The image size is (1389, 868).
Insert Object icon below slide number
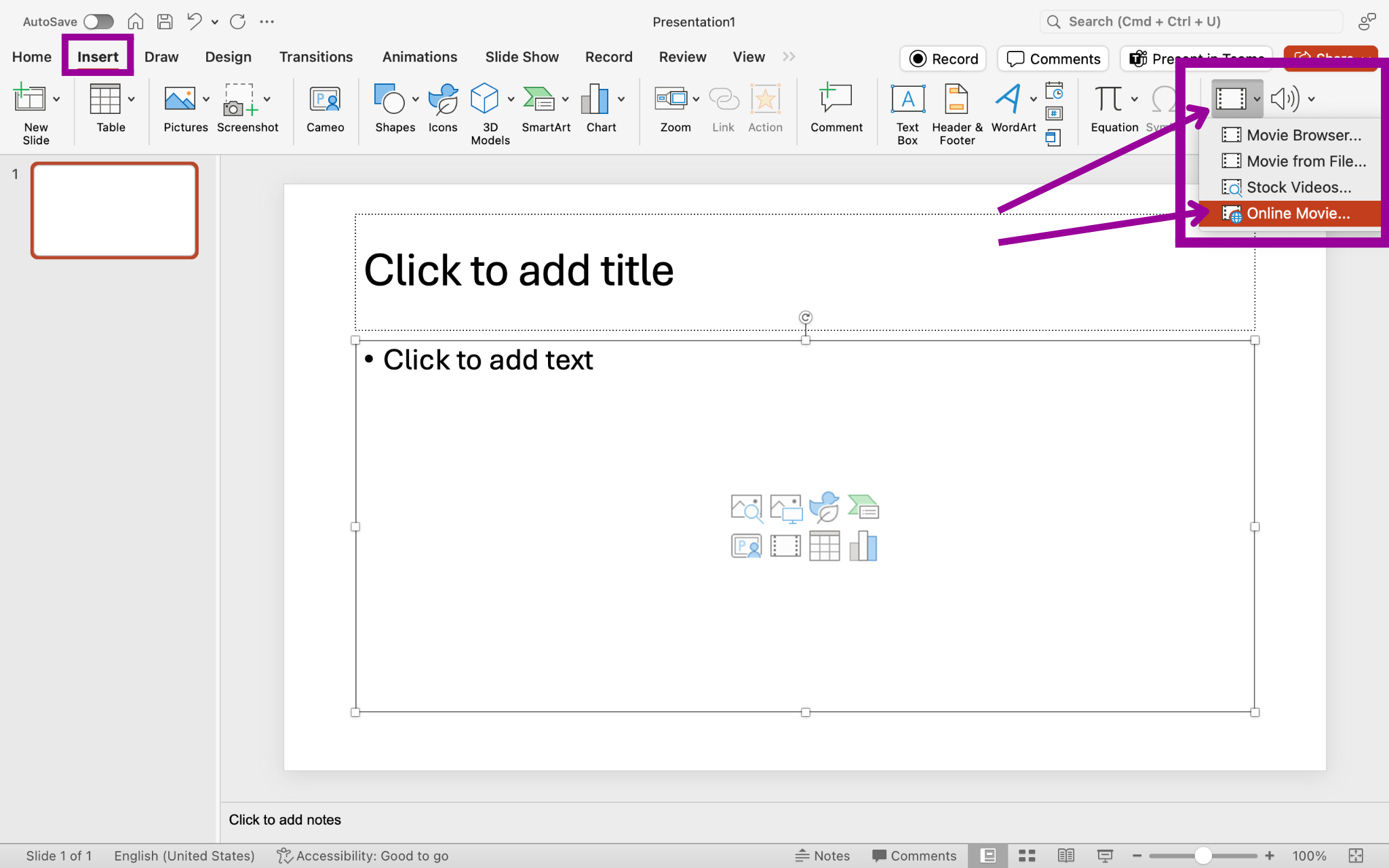(x=1053, y=138)
